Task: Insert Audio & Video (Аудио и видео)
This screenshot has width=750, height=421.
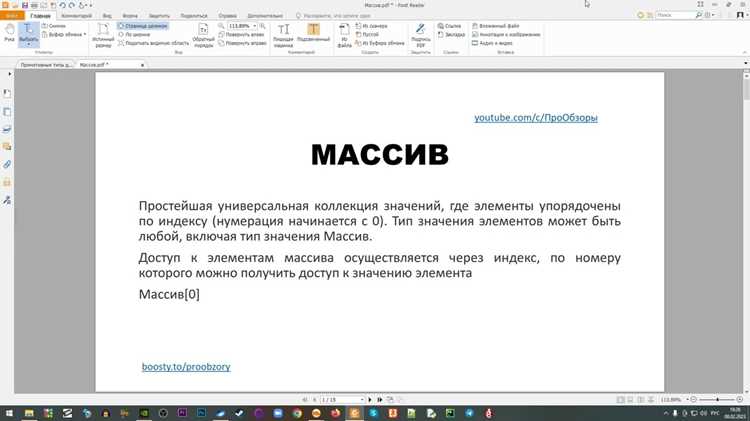Action: pyautogui.click(x=492, y=43)
